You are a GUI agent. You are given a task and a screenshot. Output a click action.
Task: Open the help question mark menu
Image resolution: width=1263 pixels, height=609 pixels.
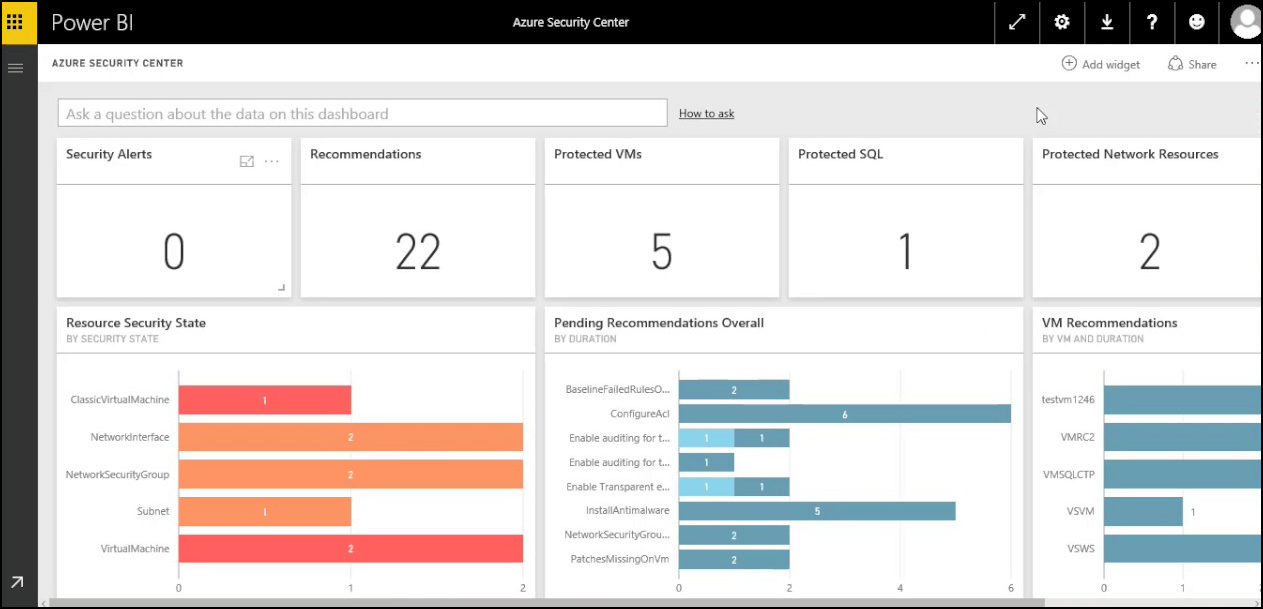click(x=1152, y=22)
